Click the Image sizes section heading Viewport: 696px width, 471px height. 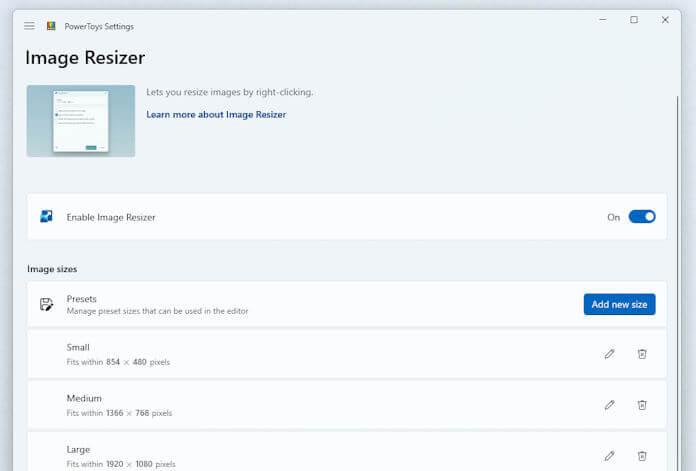pyautogui.click(x=52, y=269)
